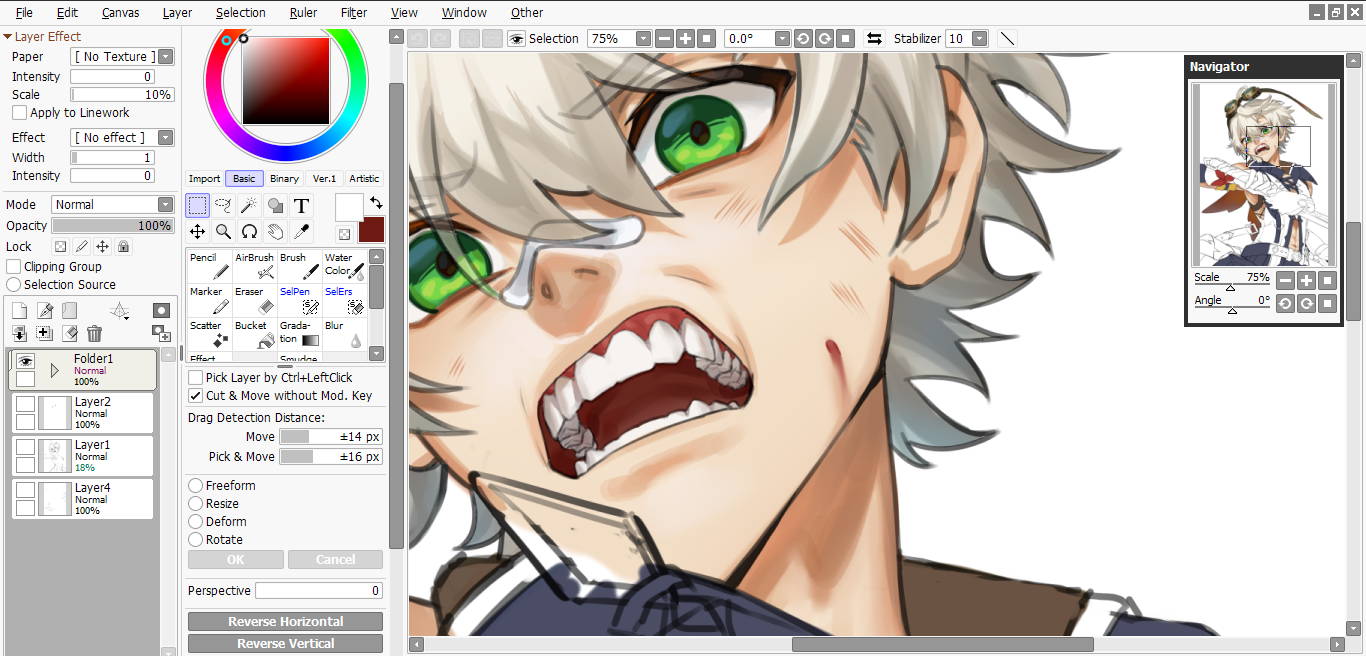Open the File menu
Screen dimensions: 1366x656
click(24, 12)
